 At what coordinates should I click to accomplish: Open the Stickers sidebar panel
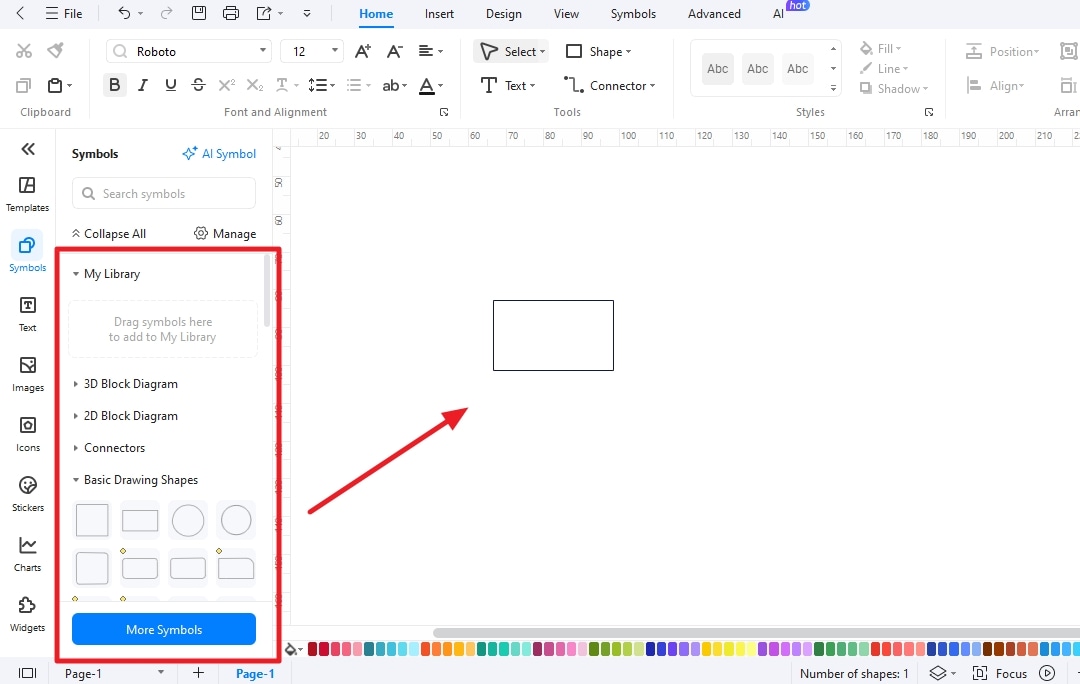(28, 494)
